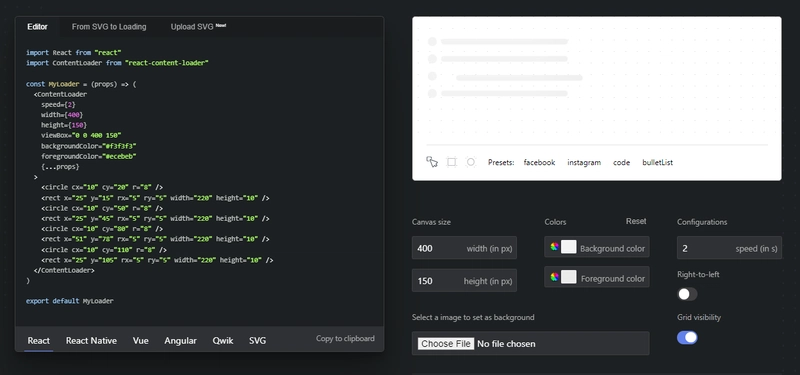This screenshot has width=800, height=375.
Task: Open Background color picker wheel icon
Action: tap(555, 247)
